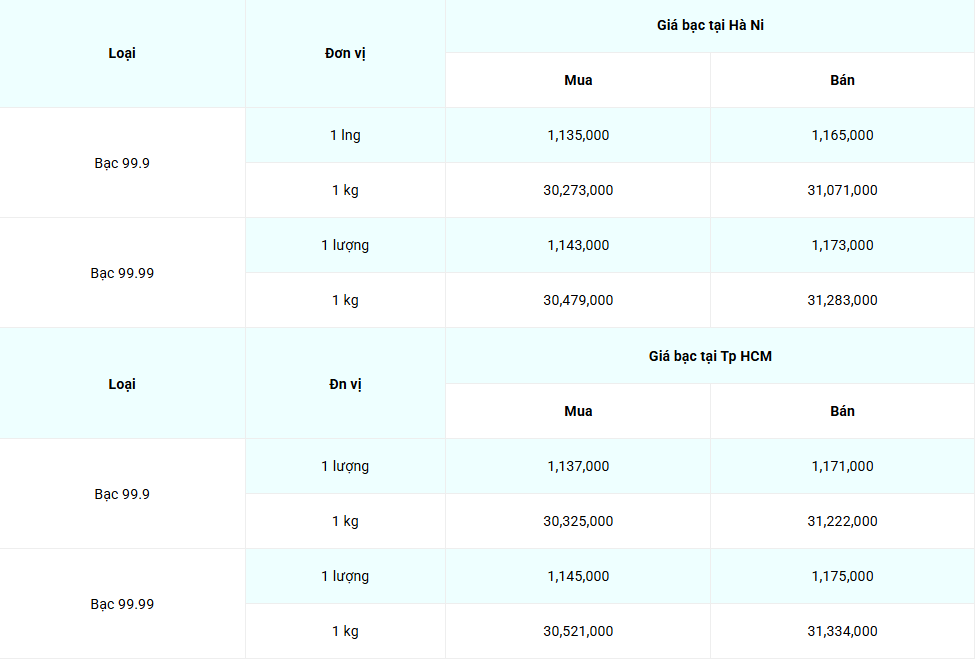
Task: Select the 31,334,000 sell price
Action: (x=842, y=631)
